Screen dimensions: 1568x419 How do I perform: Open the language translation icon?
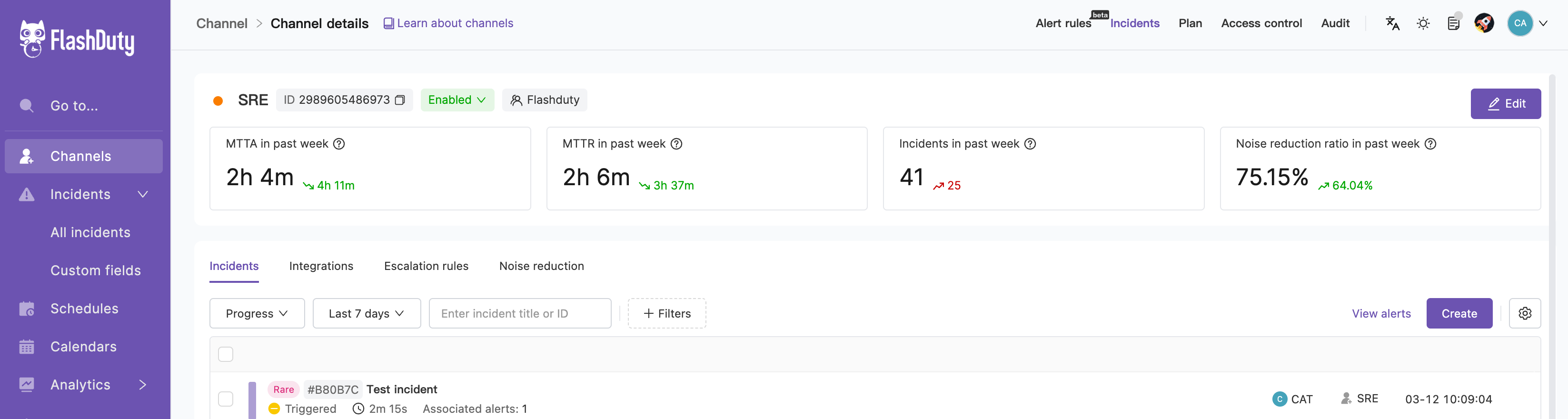pos(1393,23)
